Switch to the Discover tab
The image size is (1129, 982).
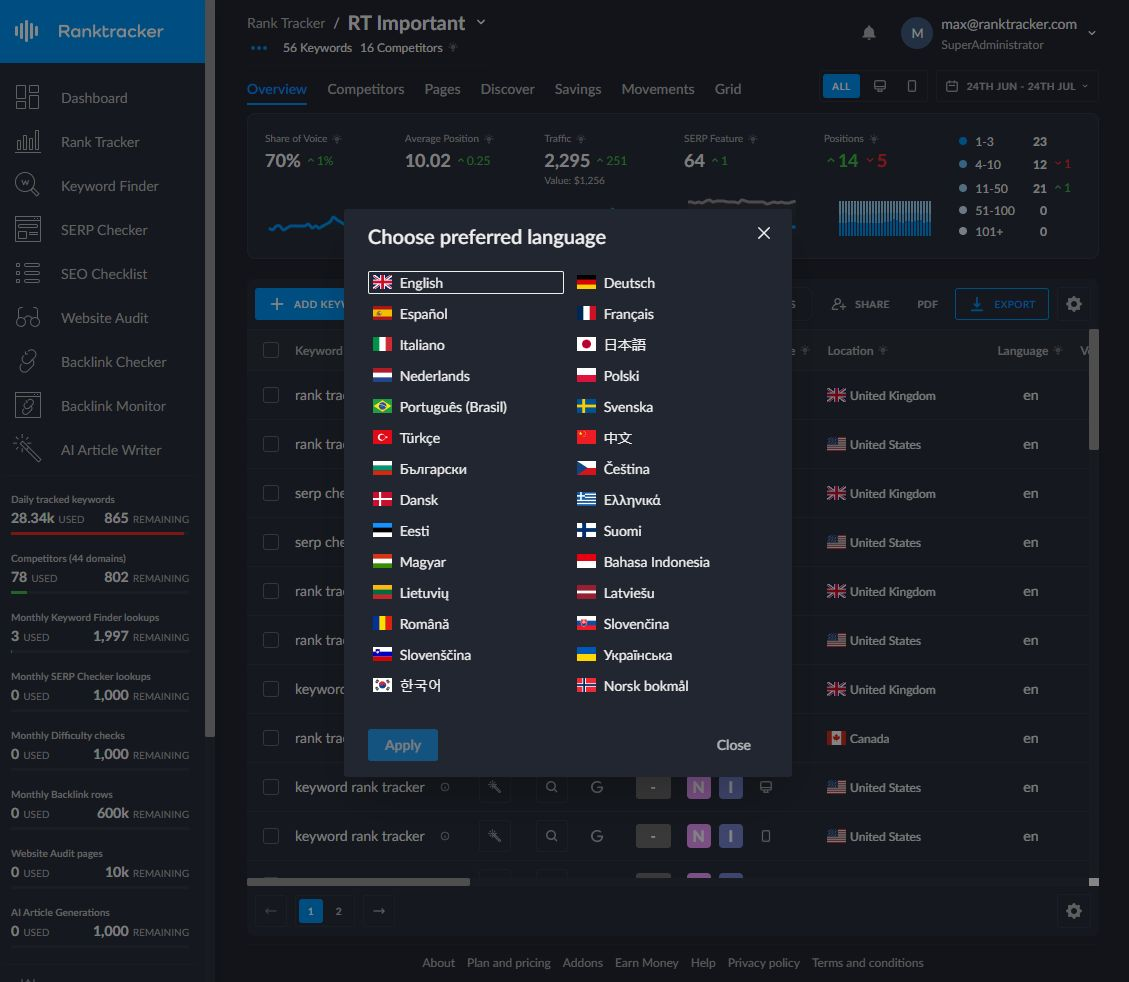508,89
